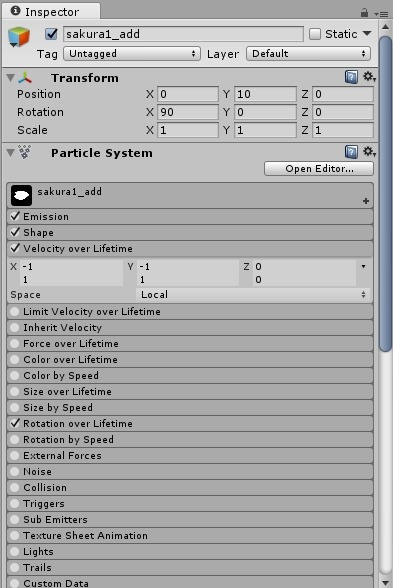Collapse the Transform component foldout
The width and height of the screenshot is (393, 588).
[10, 78]
